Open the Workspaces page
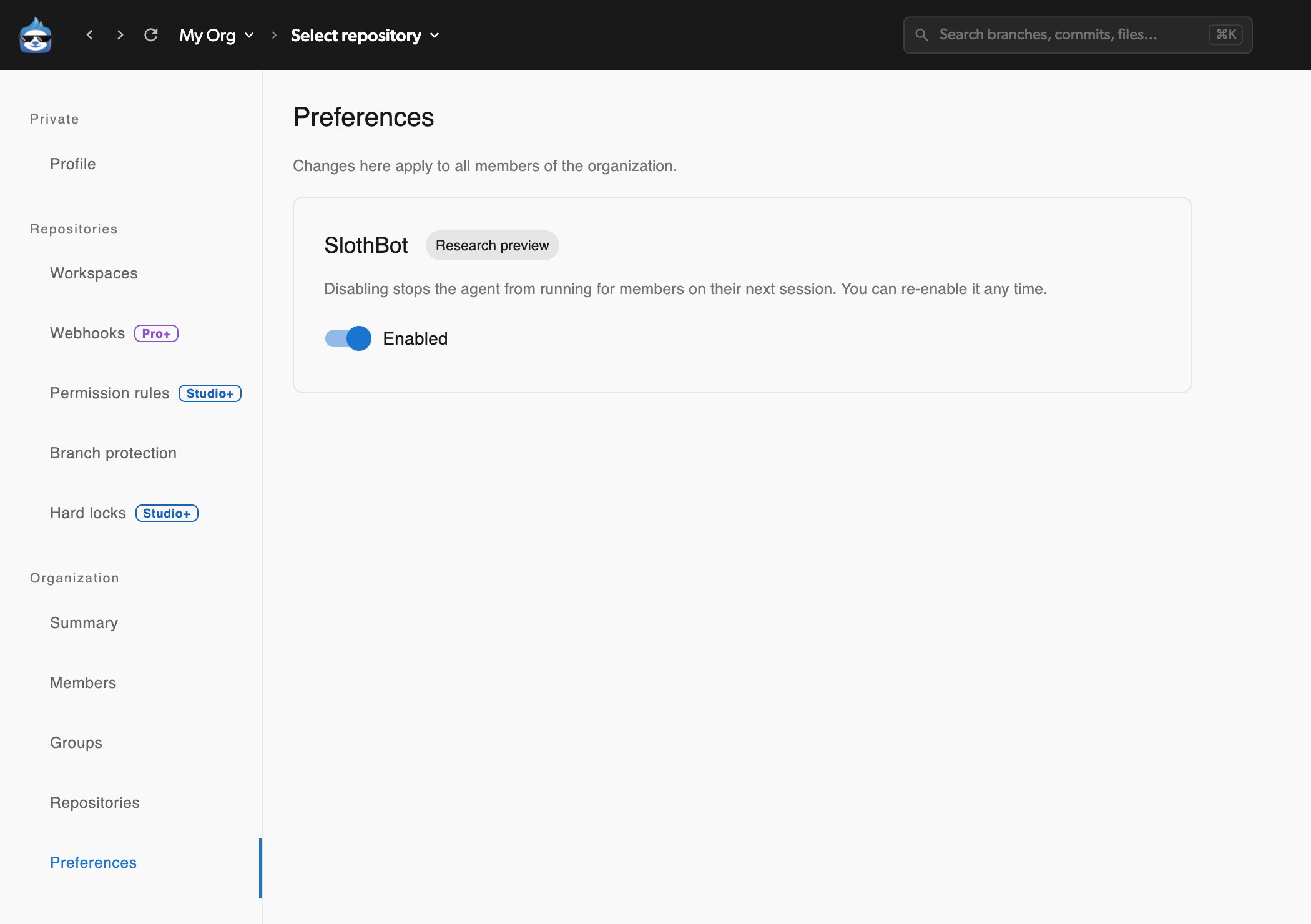The height and width of the screenshot is (924, 1311). [x=94, y=273]
